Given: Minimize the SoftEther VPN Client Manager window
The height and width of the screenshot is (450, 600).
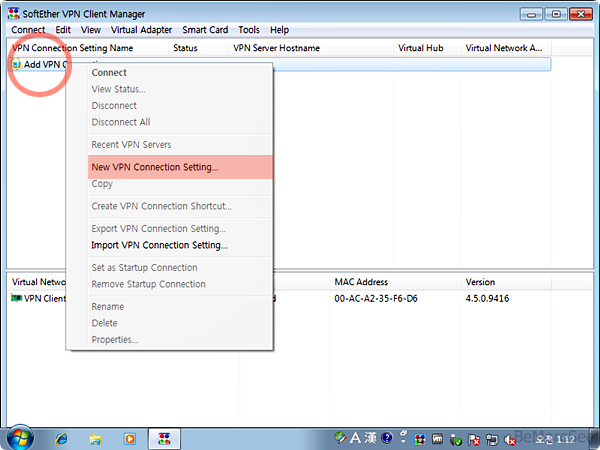Looking at the screenshot, I should point(531,15).
